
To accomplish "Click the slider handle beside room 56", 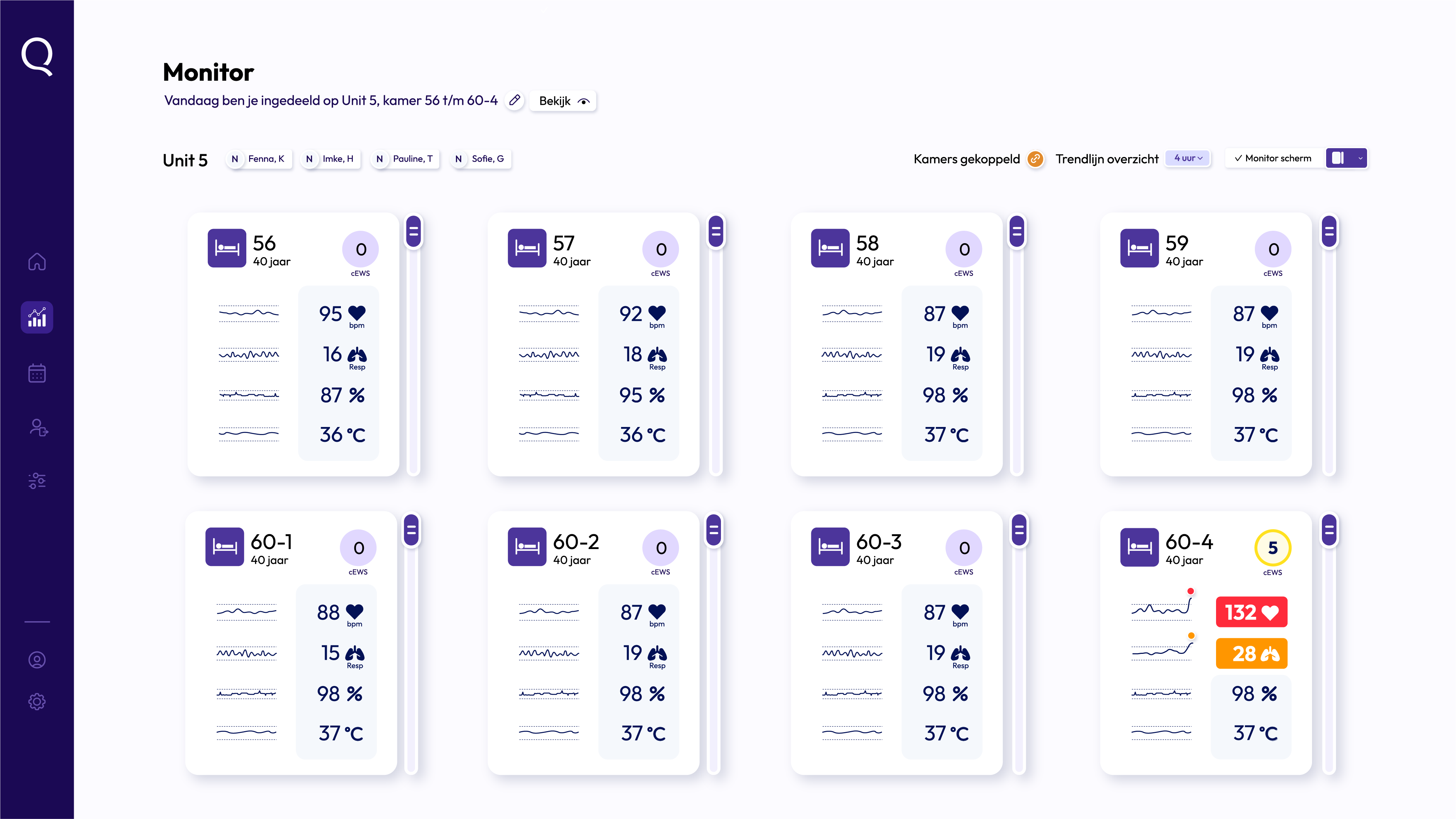I will click(x=414, y=231).
